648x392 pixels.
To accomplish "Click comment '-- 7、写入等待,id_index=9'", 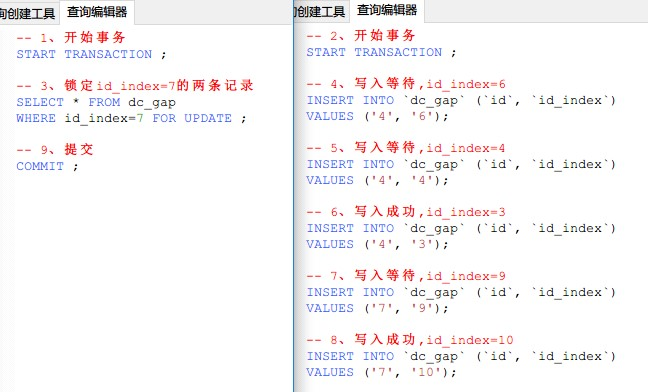I will [x=406, y=276].
